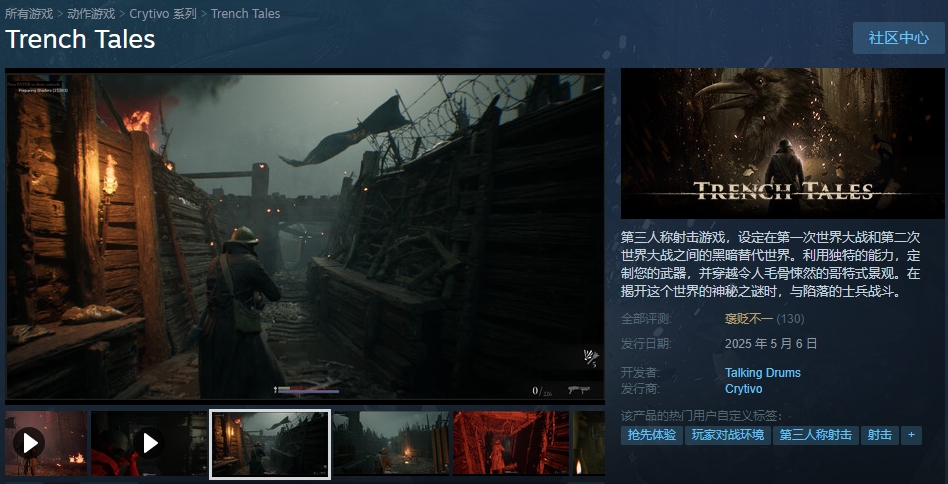
Task: Go to 动作游戏 breadcrumb
Action: [x=91, y=13]
